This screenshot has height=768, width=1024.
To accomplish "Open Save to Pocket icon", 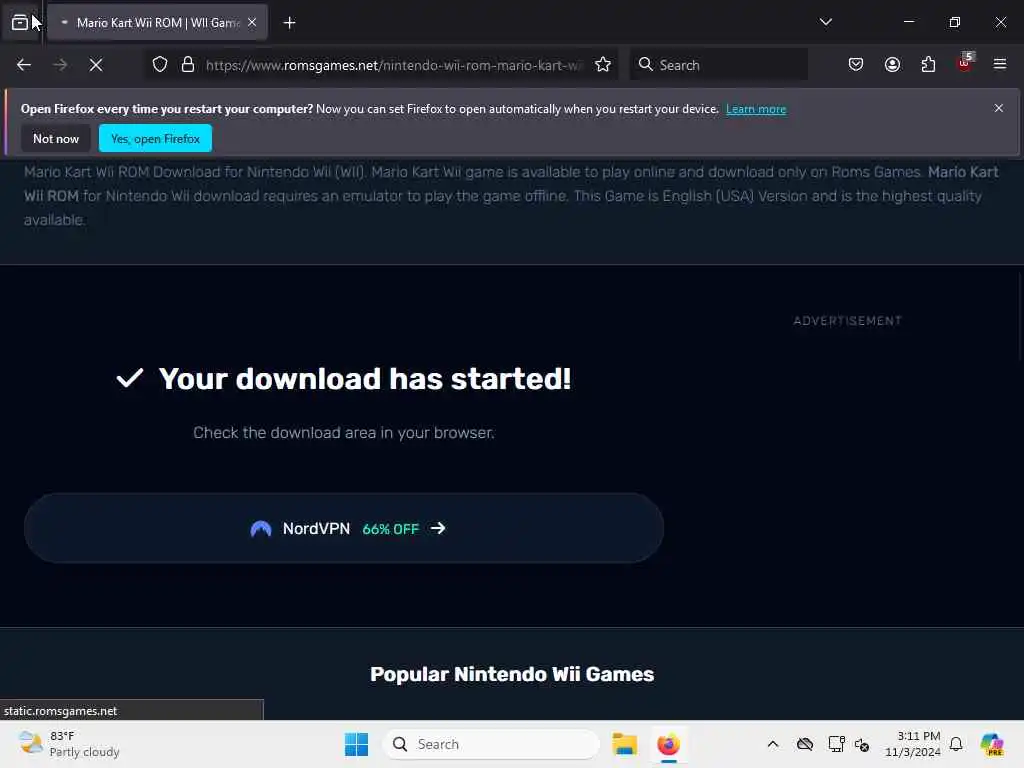I will point(856,65).
